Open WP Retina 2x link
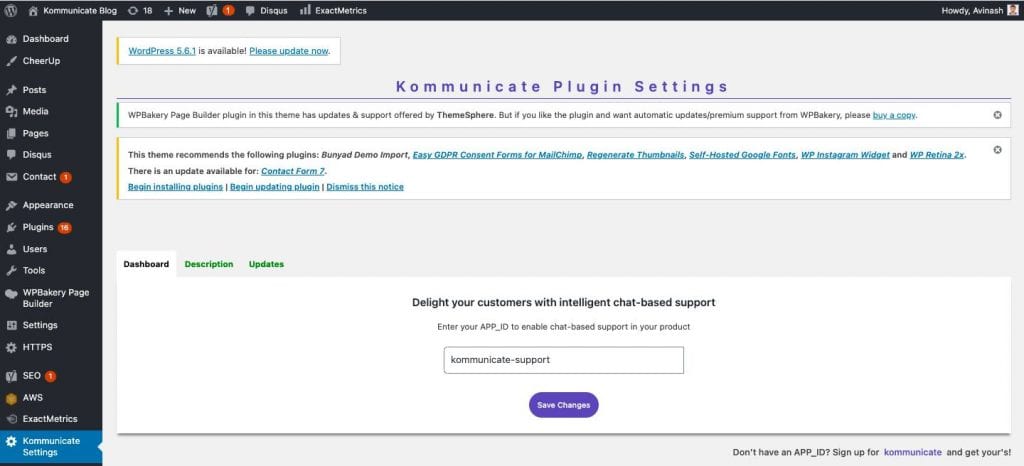Image resolution: width=1024 pixels, height=466 pixels. pos(937,155)
